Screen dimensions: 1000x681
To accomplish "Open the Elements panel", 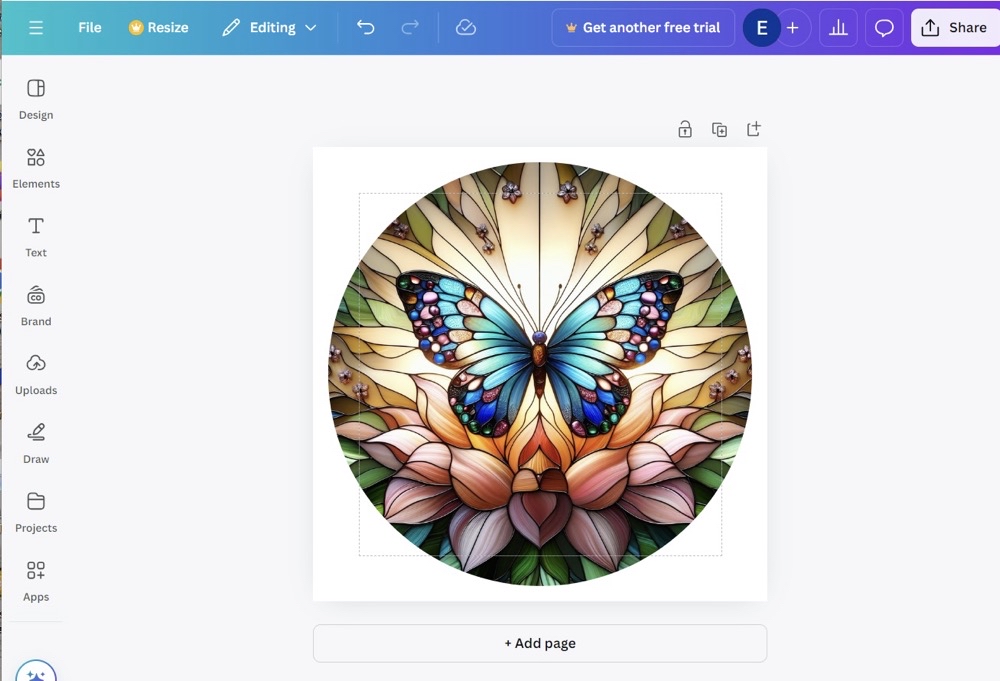I will tap(36, 168).
